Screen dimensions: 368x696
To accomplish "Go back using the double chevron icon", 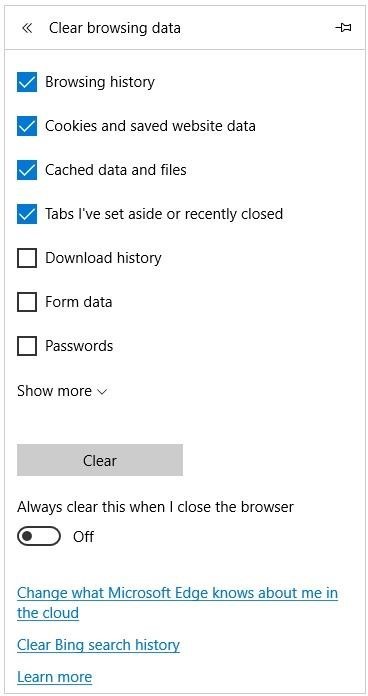I will click(x=27, y=28).
